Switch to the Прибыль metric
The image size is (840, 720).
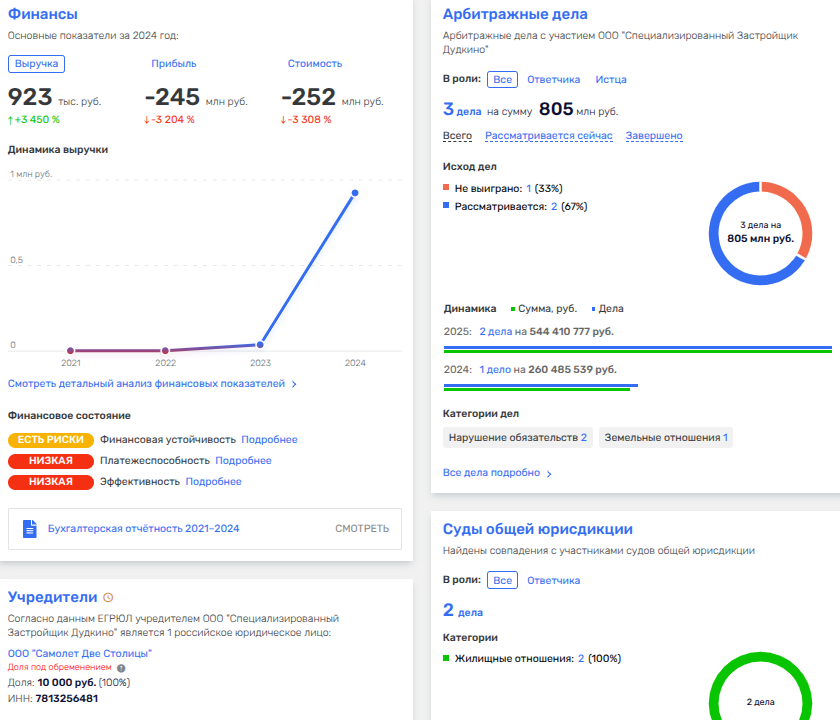pyautogui.click(x=173, y=63)
